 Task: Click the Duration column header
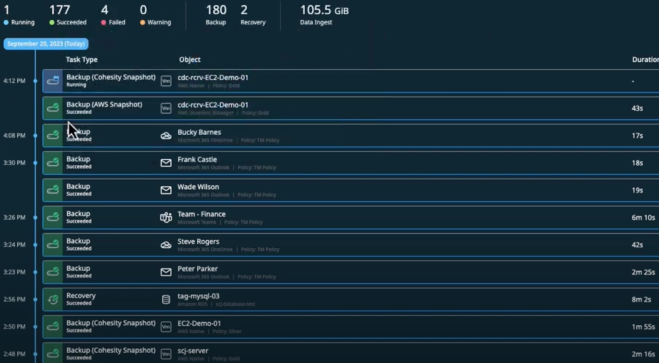[645, 60]
